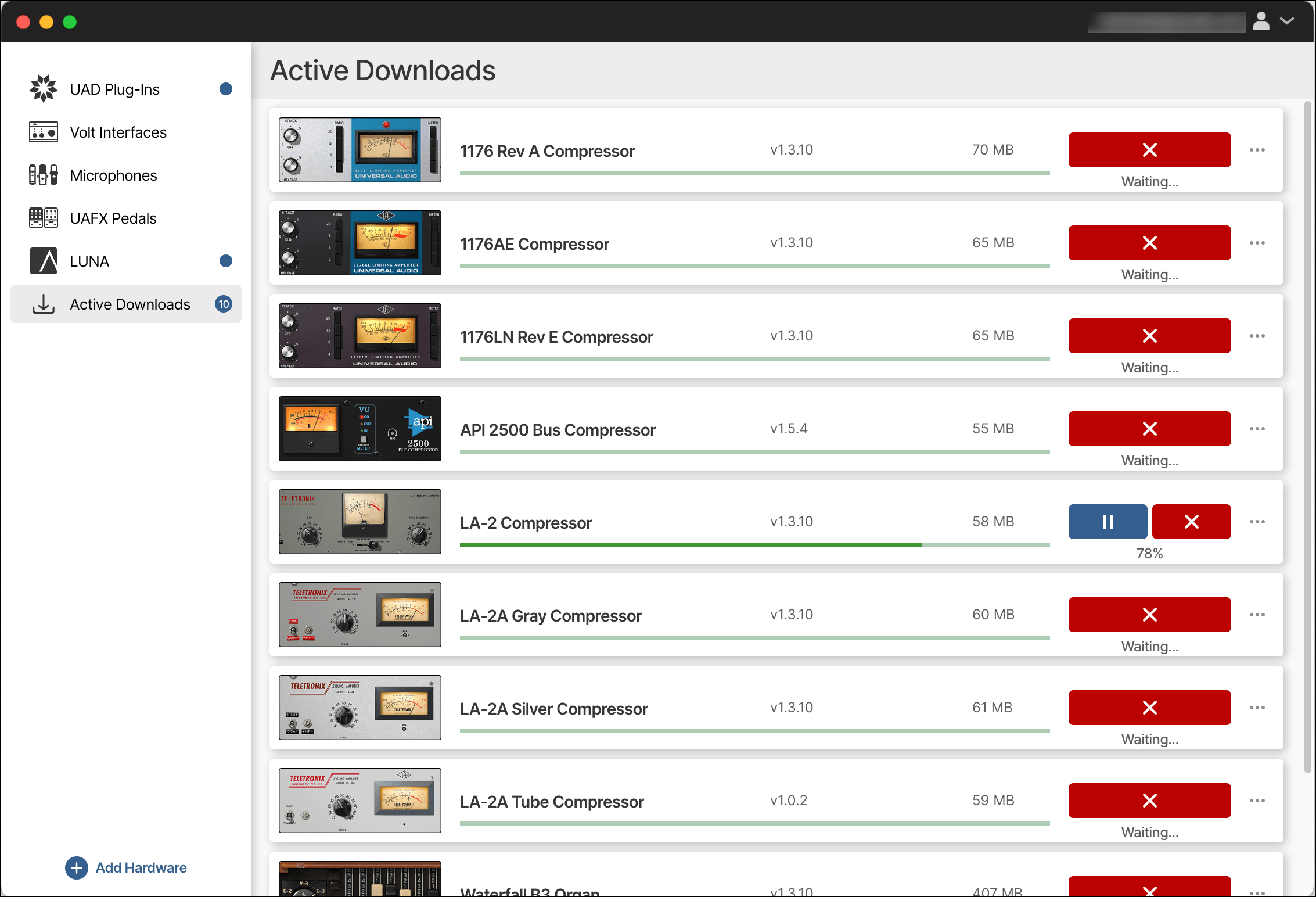Pause the LA-2 Compressor download
The image size is (1316, 897).
click(1107, 522)
